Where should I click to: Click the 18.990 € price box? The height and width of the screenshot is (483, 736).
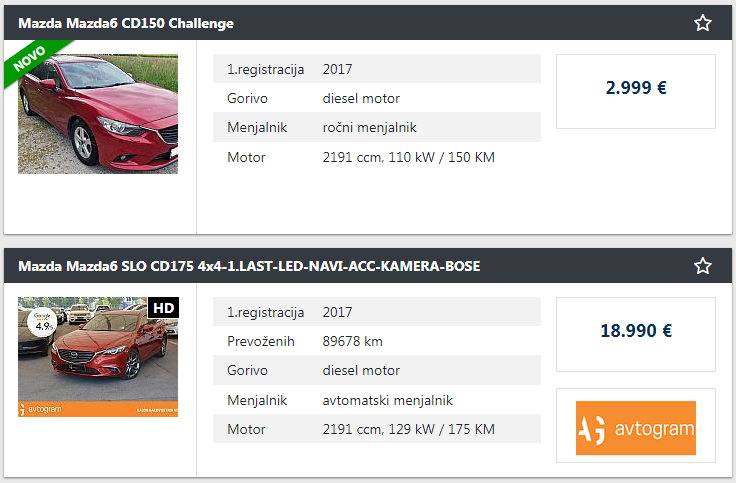(x=636, y=334)
